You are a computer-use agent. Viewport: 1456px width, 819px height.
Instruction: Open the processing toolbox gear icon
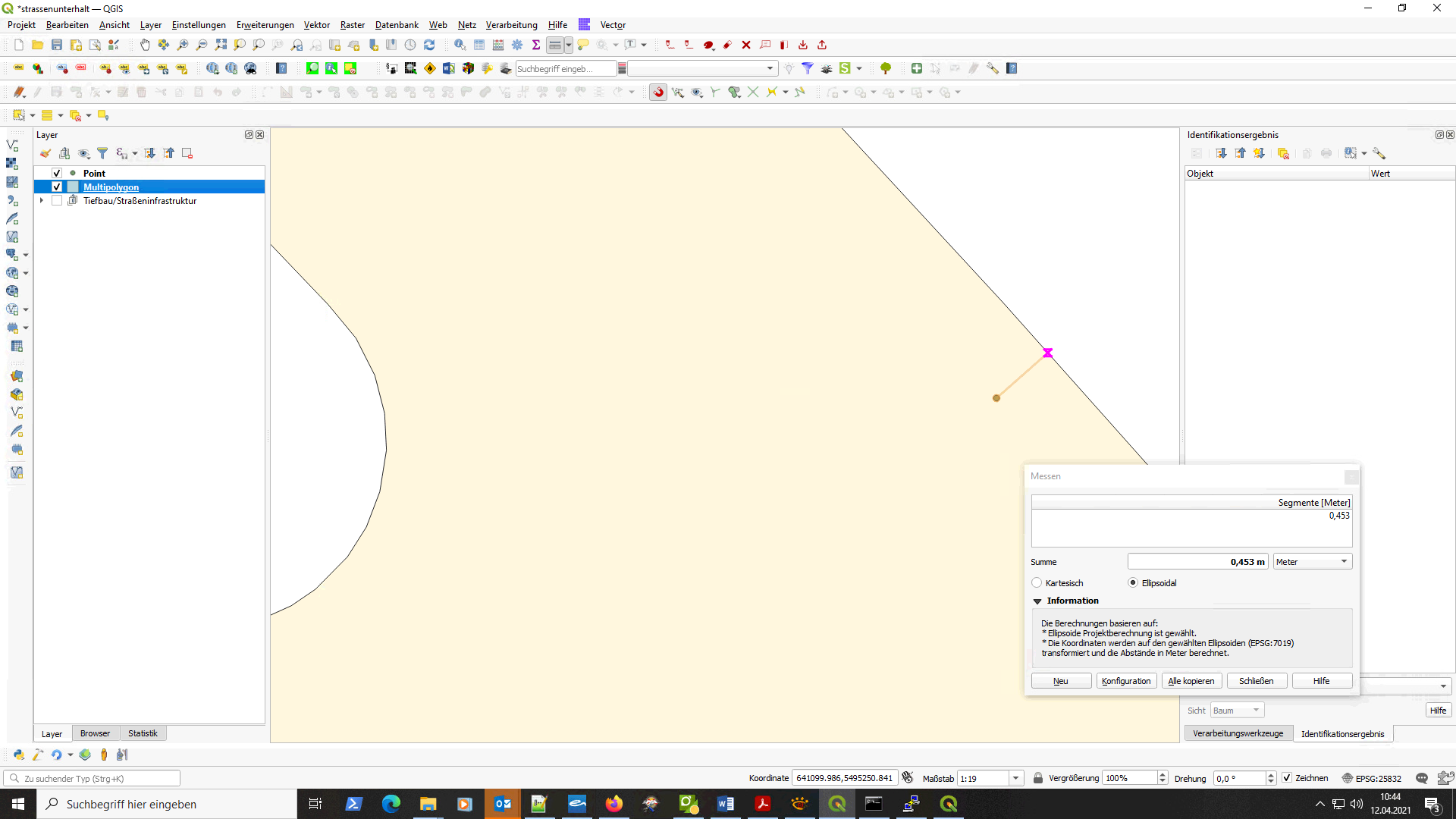(x=517, y=45)
